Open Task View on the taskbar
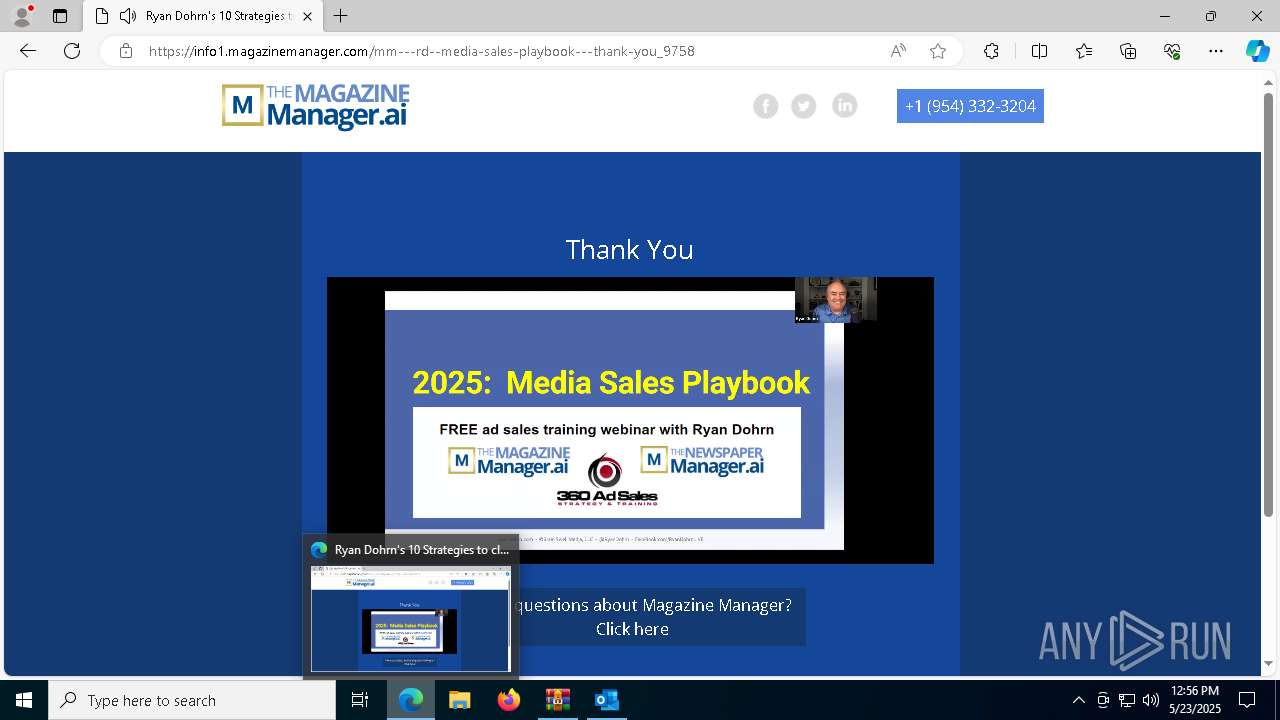The width and height of the screenshot is (1280, 720). [360, 700]
